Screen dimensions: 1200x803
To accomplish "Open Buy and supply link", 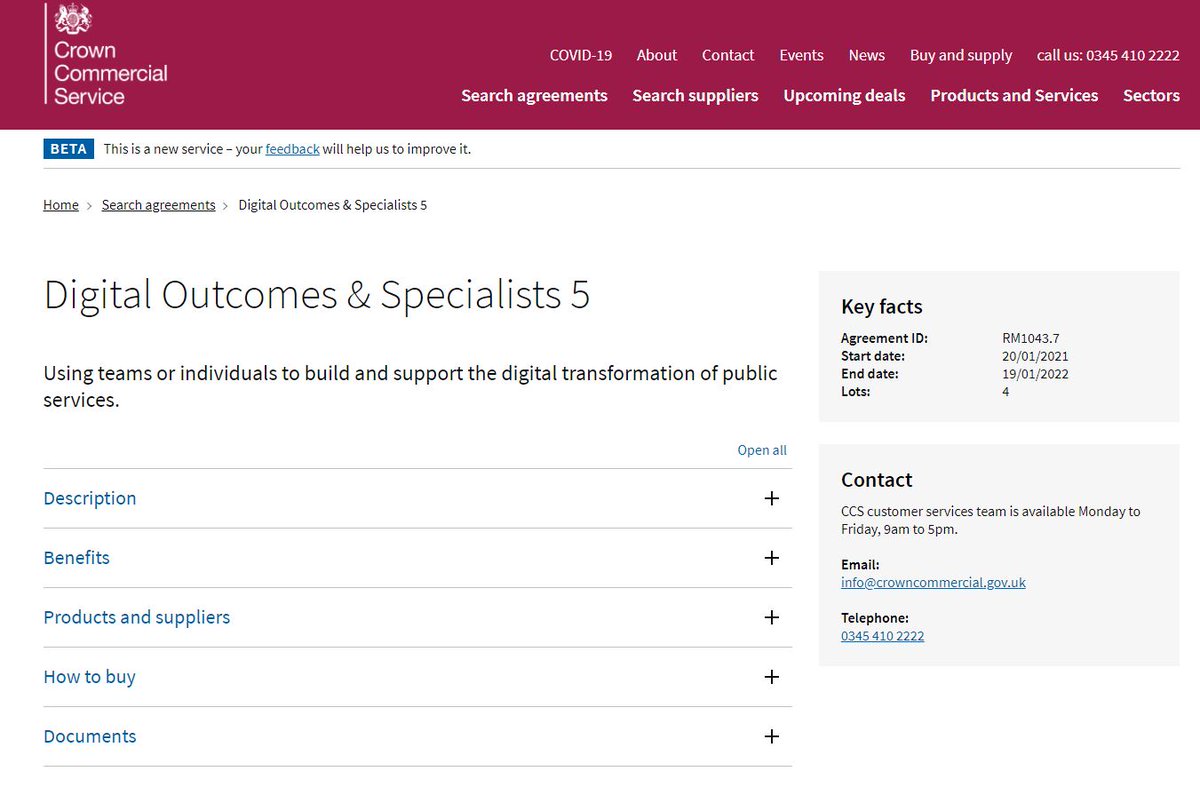I will (x=961, y=55).
